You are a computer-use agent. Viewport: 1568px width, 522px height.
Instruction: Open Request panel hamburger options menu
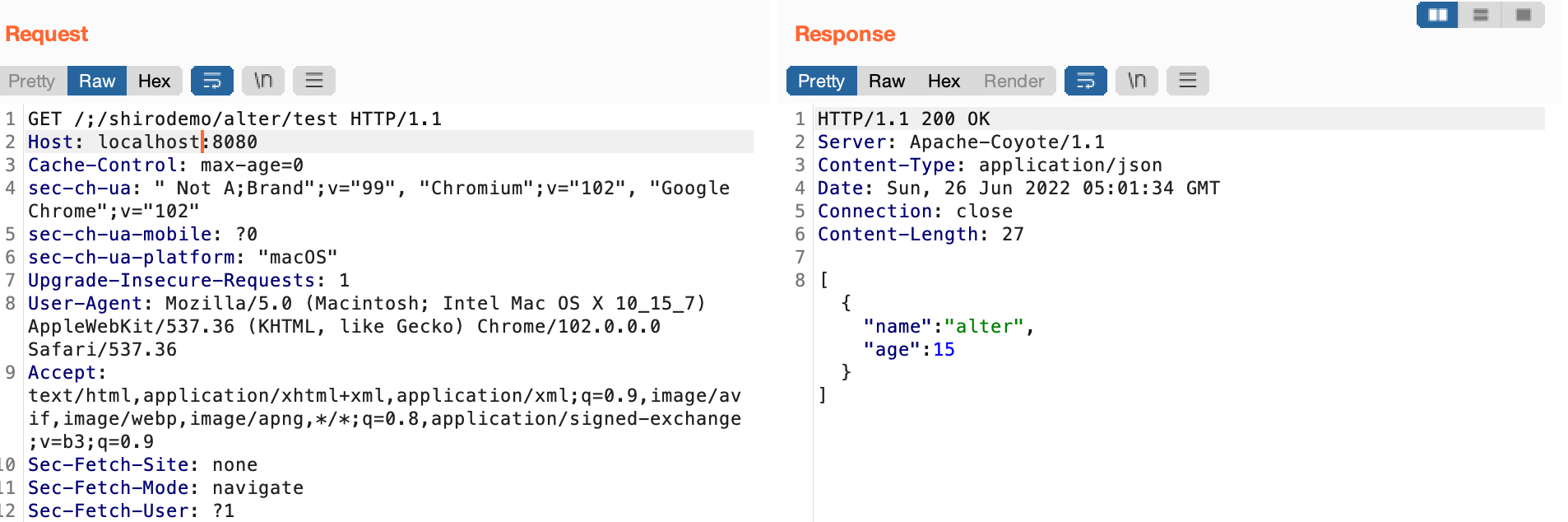[314, 81]
